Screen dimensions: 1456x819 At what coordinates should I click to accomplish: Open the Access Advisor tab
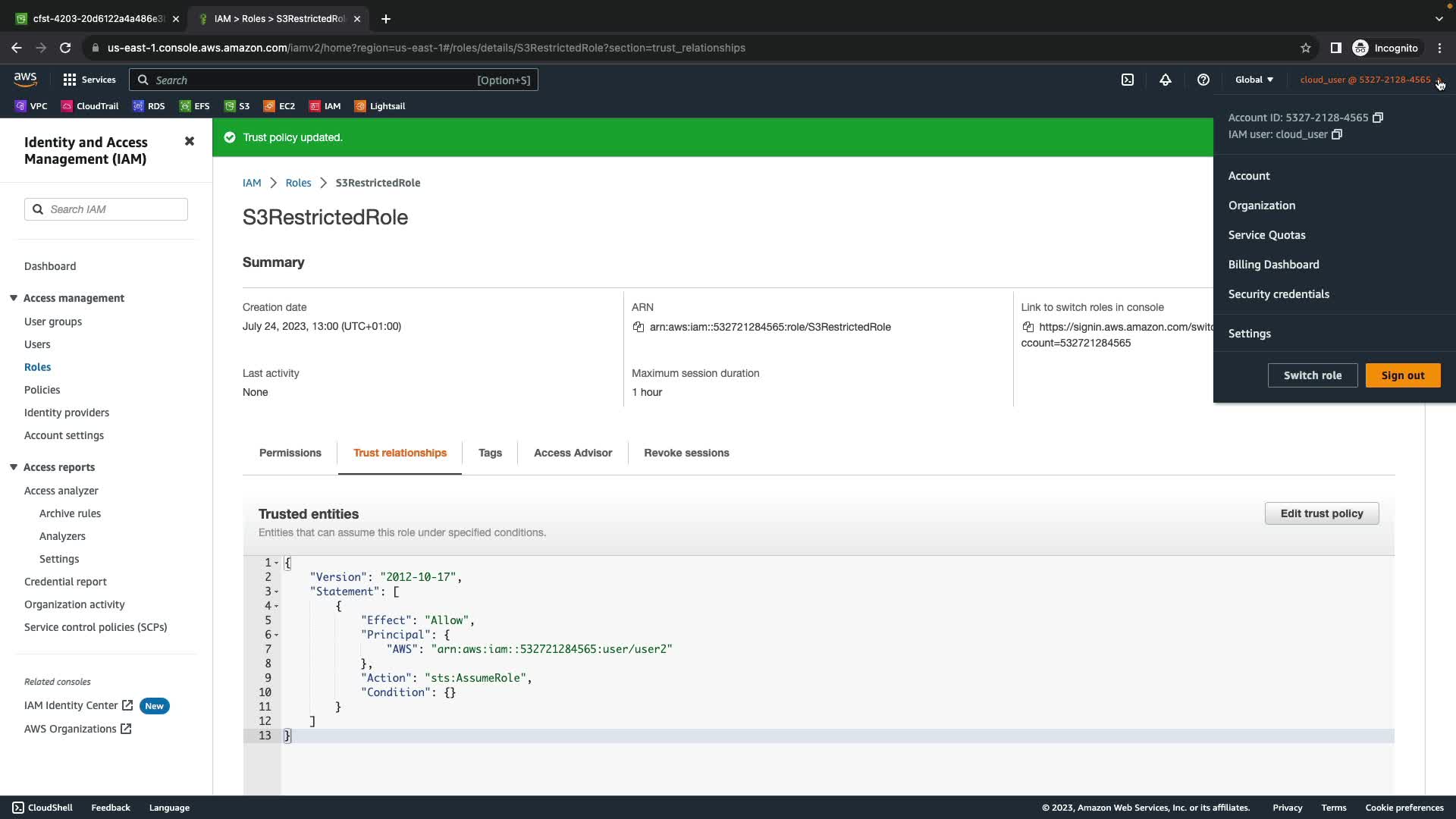coord(573,453)
